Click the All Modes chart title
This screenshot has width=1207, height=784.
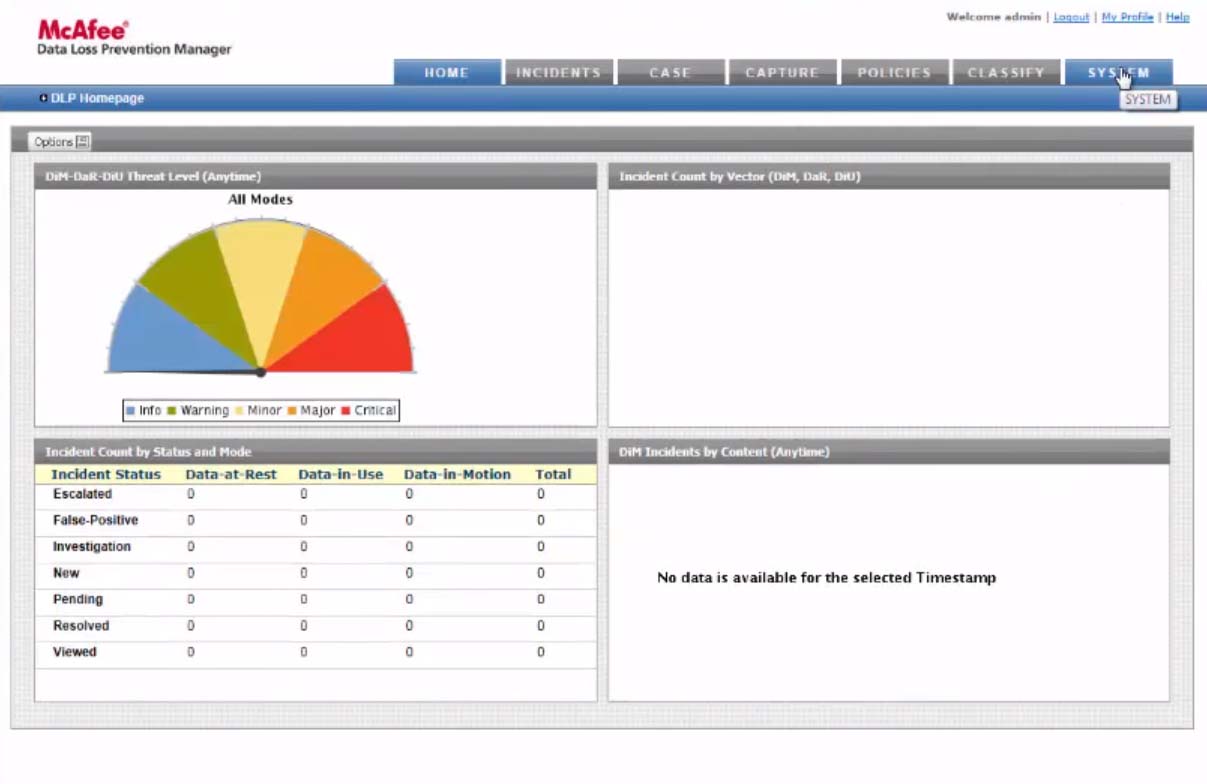(261, 199)
